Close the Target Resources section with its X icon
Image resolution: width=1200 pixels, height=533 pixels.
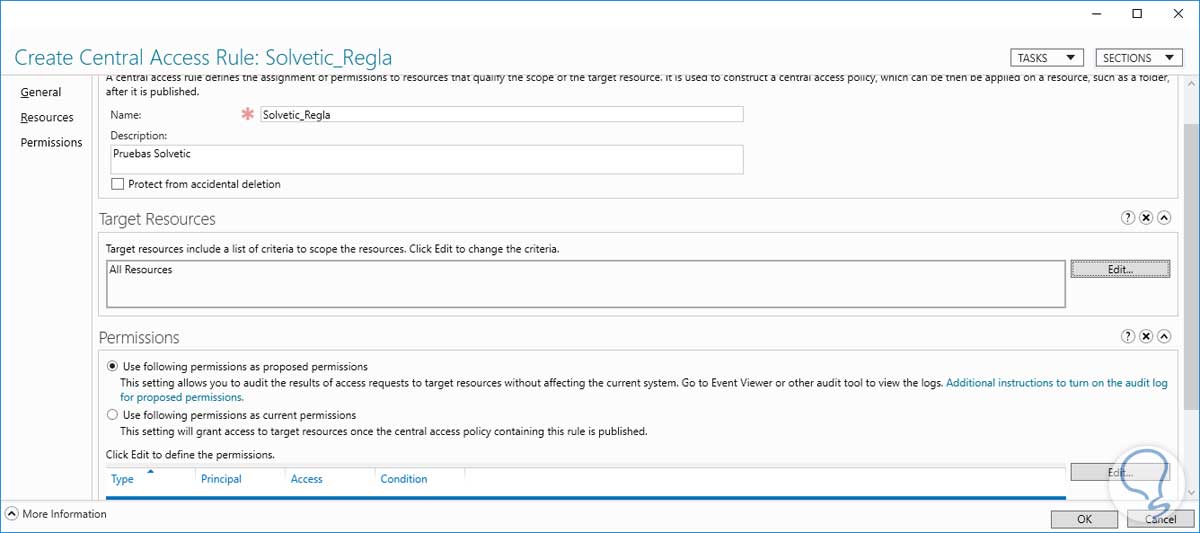click(x=1146, y=218)
